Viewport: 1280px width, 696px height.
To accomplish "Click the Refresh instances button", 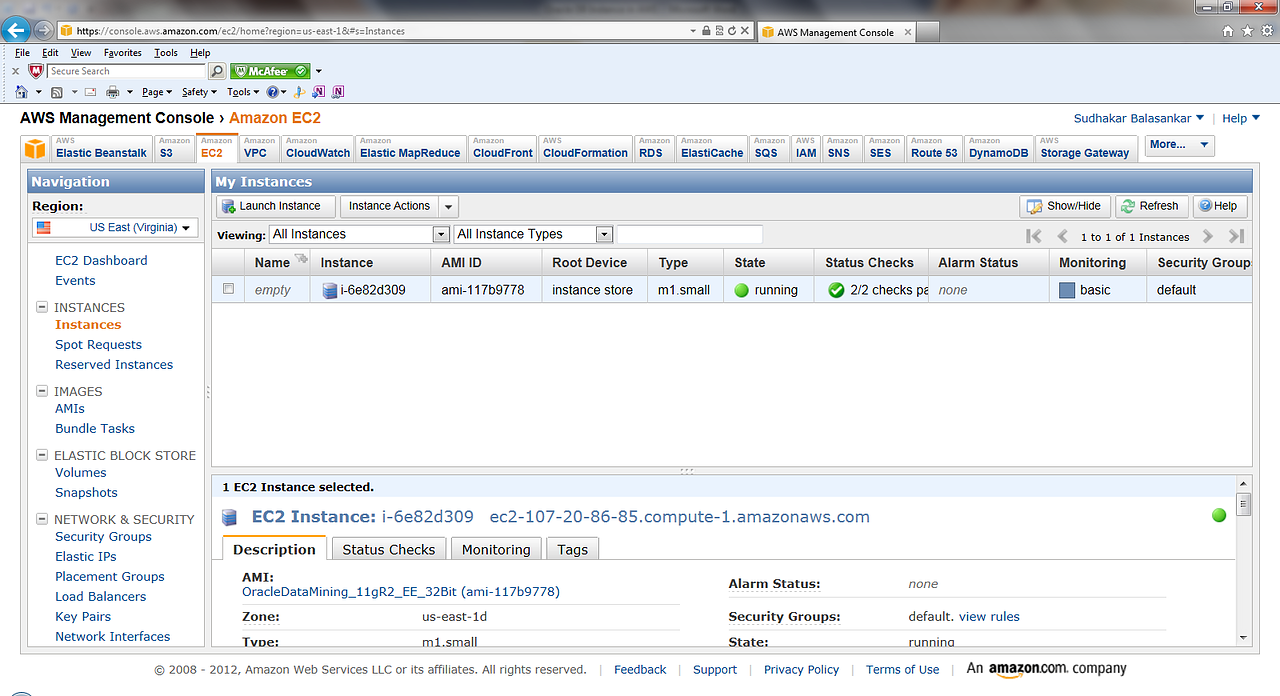I will [x=1152, y=206].
